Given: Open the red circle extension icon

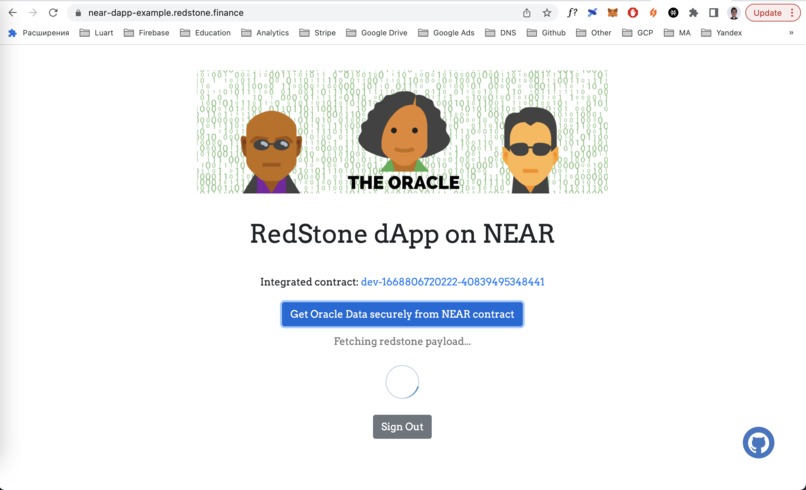Looking at the screenshot, I should click(x=633, y=13).
